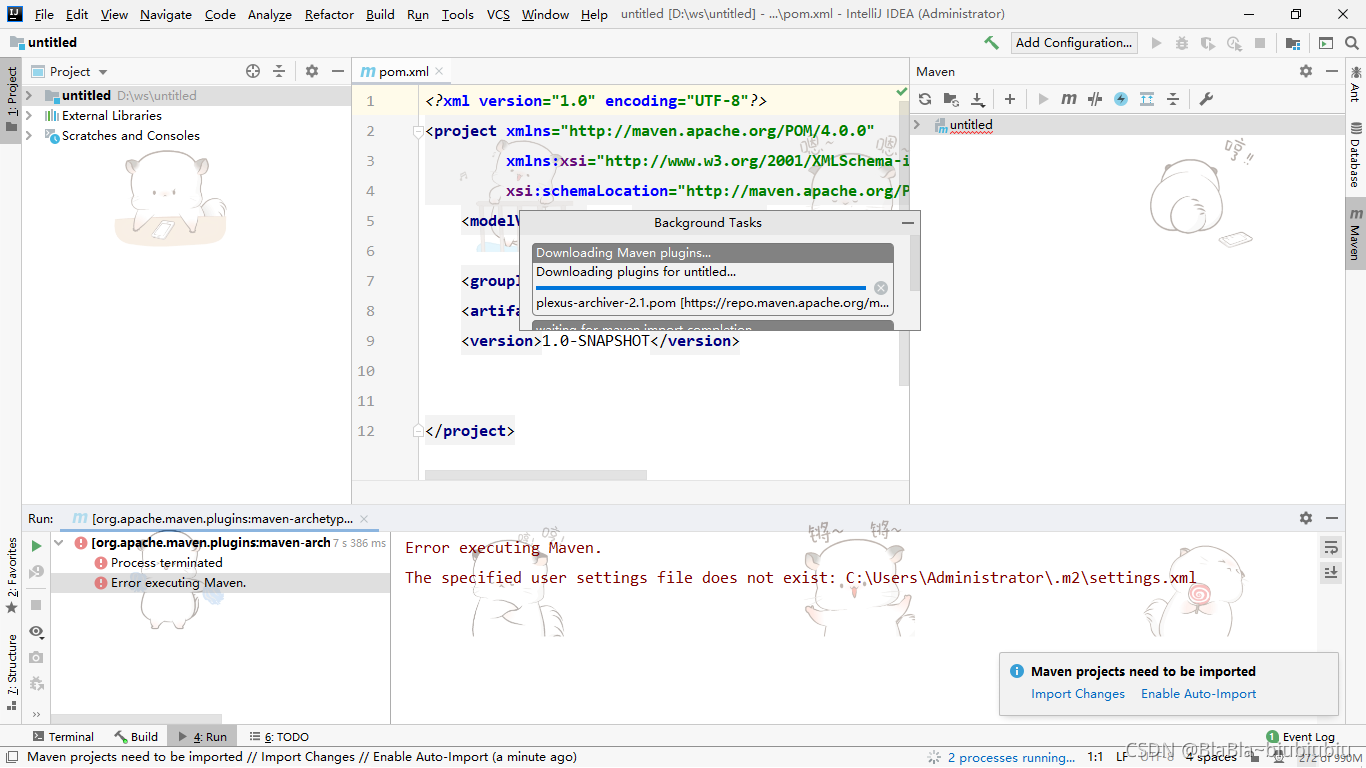Hide the Maven tool window
Viewport: 1366px width, 768px height.
[1332, 71]
